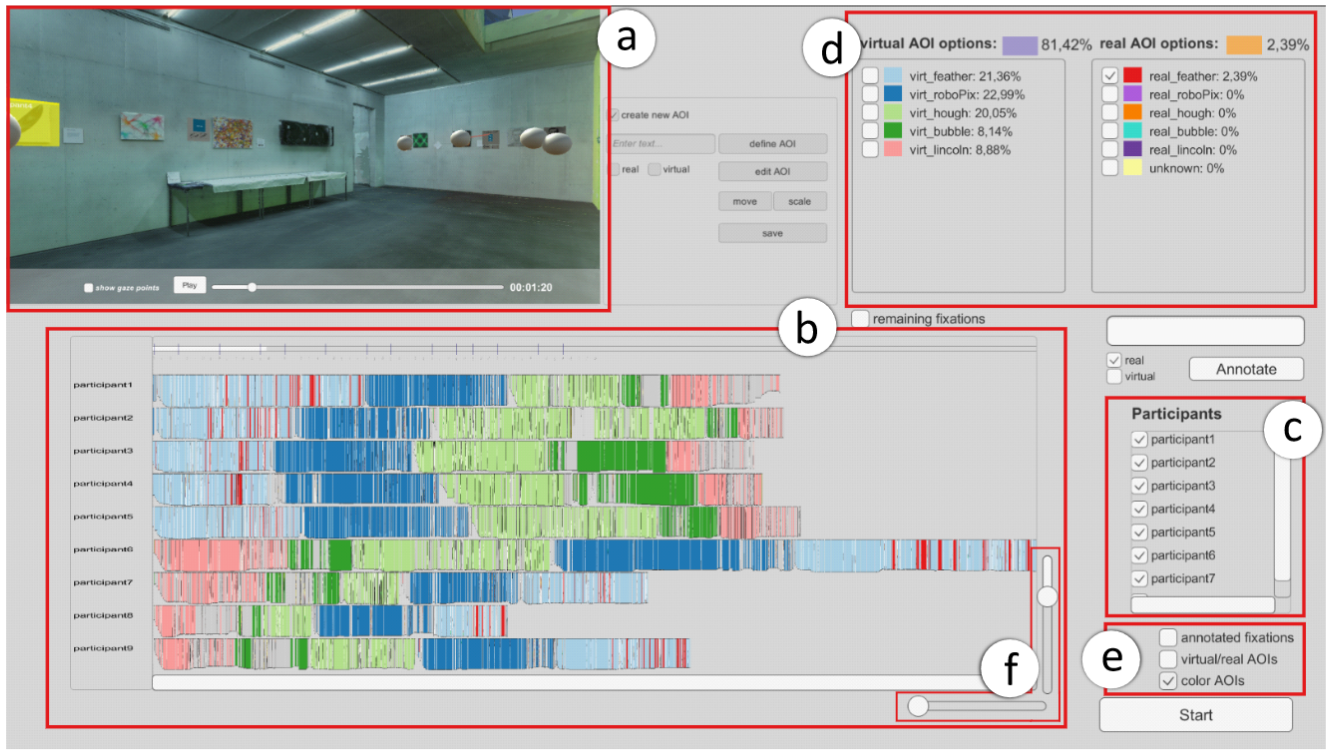Toggle the show gaze points checkbox
1331x753 pixels.
coord(88,288)
